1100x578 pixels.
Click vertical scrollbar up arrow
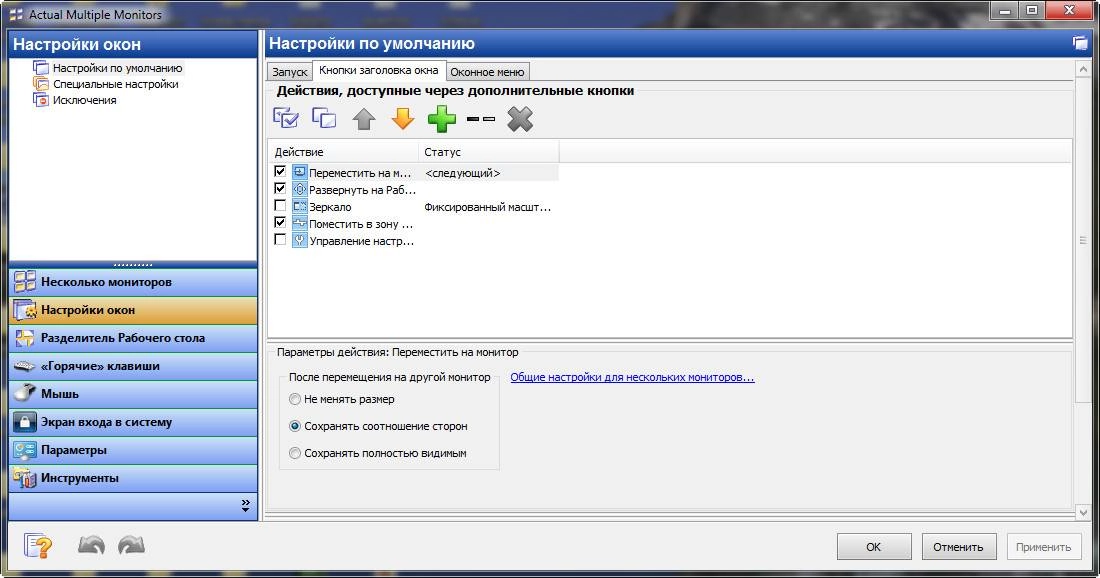pyautogui.click(x=1082, y=69)
